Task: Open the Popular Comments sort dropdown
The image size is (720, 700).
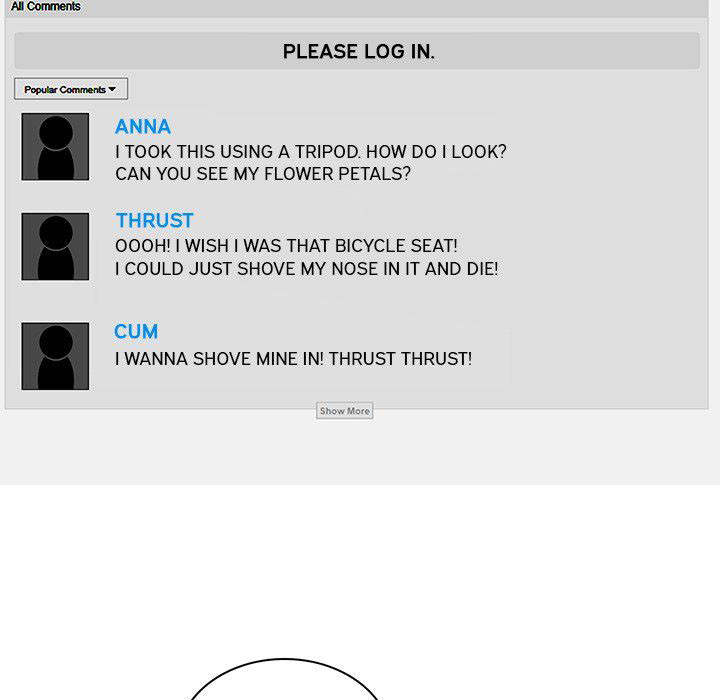Action: click(x=71, y=89)
